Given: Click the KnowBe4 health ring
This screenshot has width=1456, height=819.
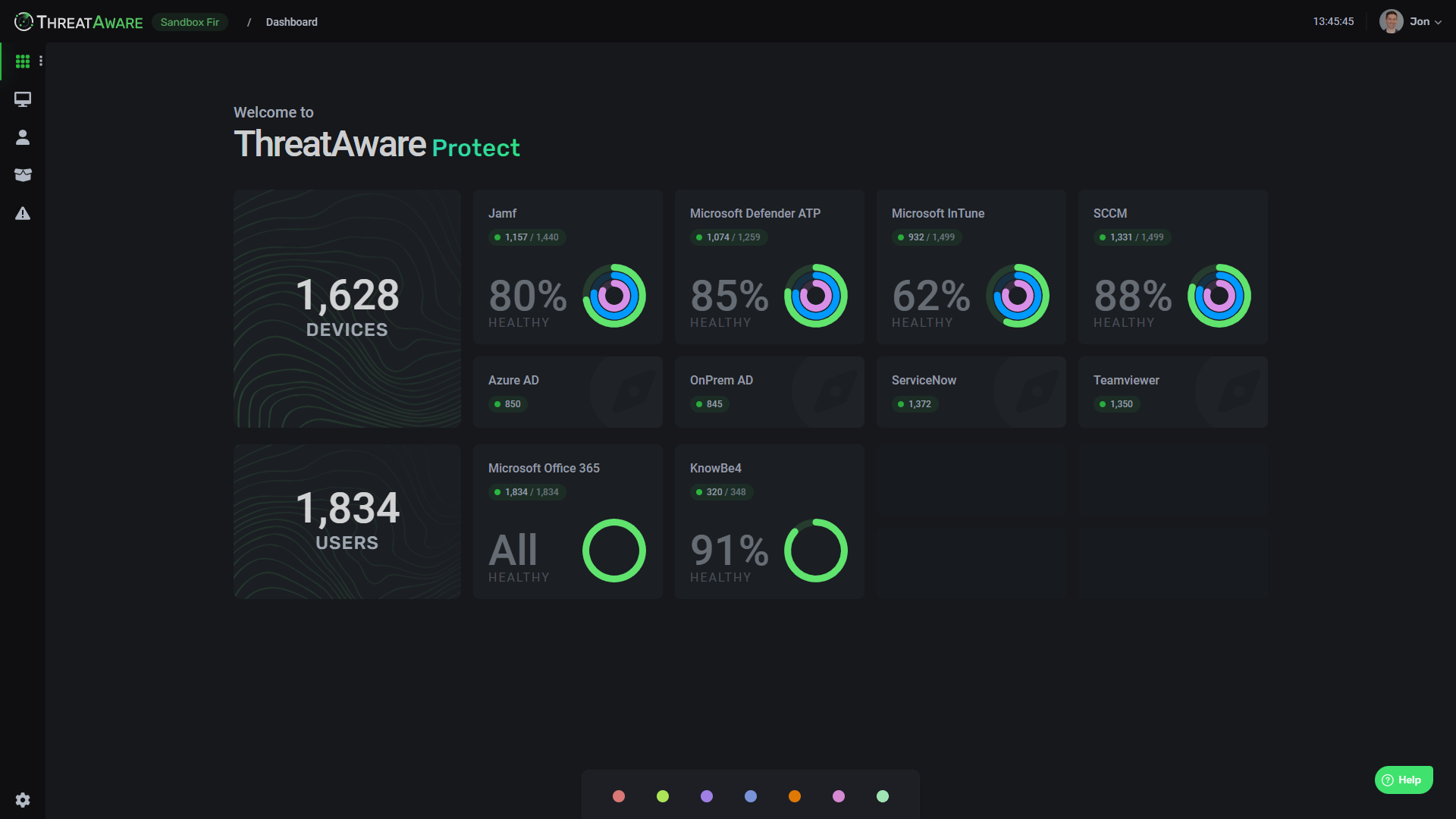Looking at the screenshot, I should (x=816, y=551).
